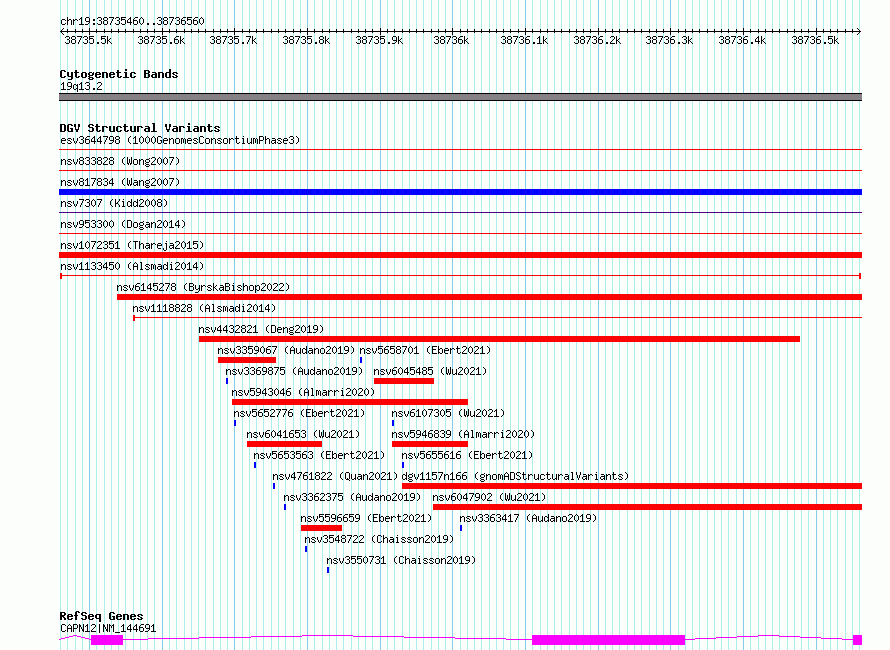The image size is (890, 650).
Task: Click the red bar under dgv1157n166
Action: (x=632, y=486)
